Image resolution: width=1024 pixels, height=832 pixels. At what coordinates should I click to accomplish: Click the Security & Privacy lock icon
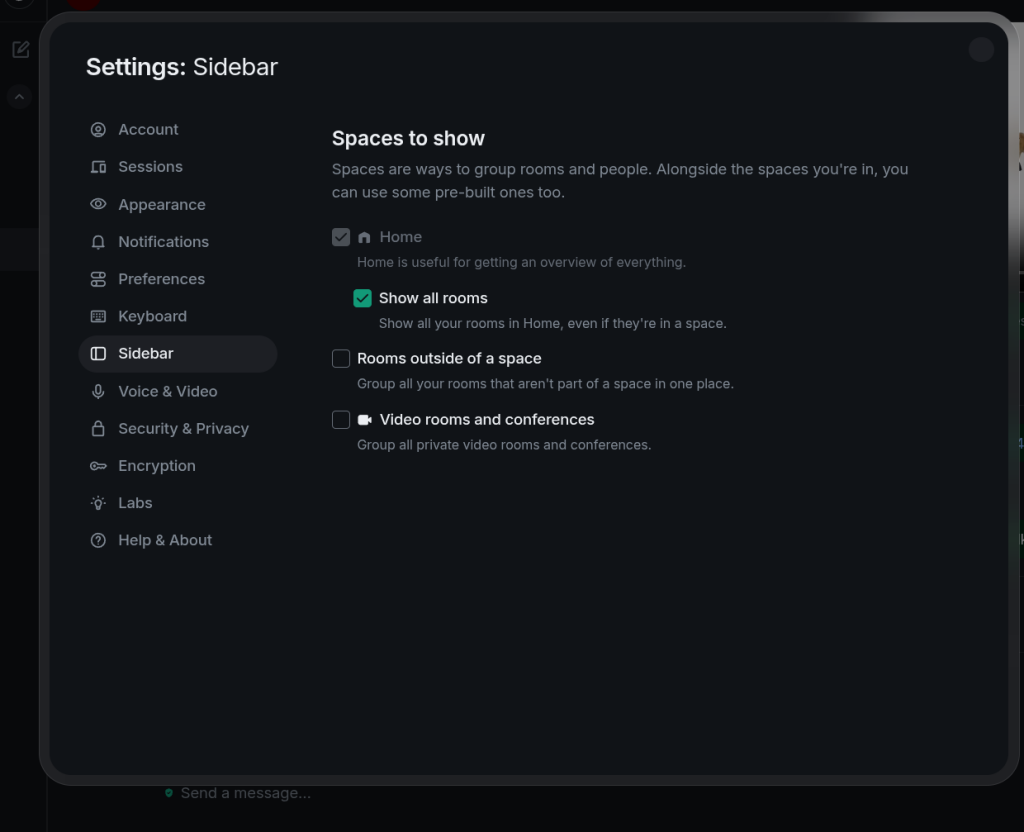(x=98, y=429)
